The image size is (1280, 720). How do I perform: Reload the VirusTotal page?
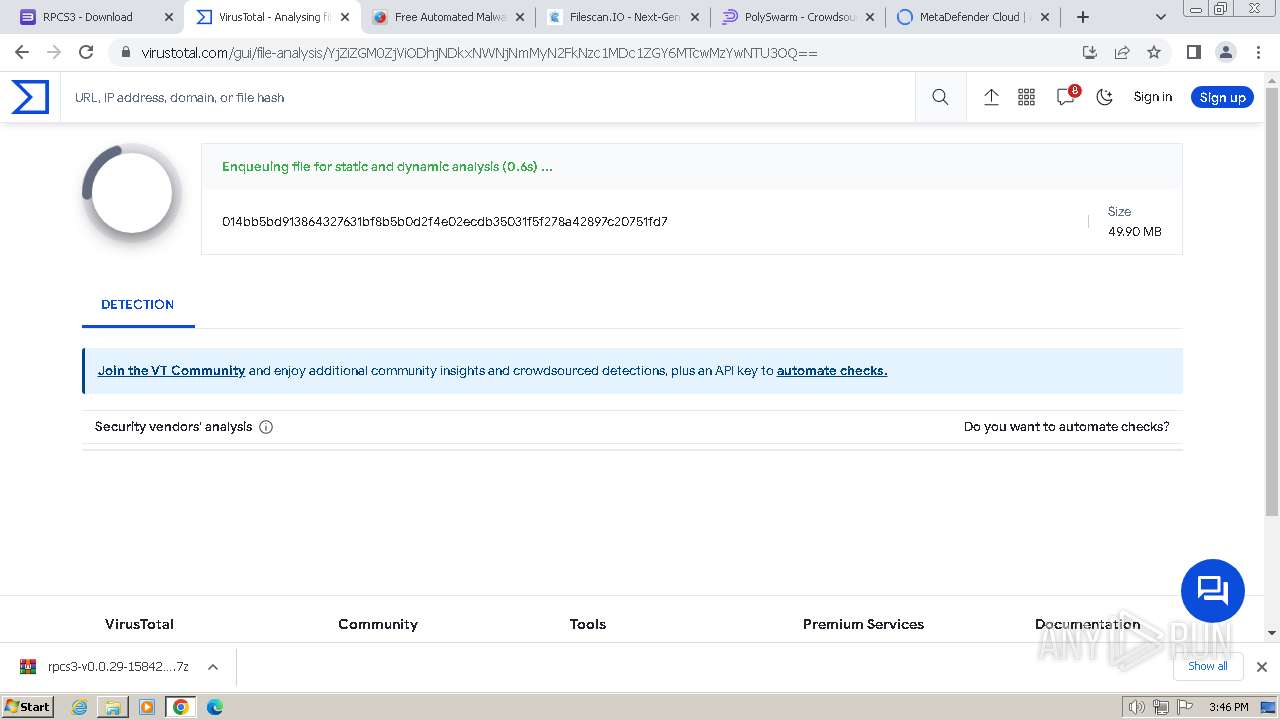86,52
